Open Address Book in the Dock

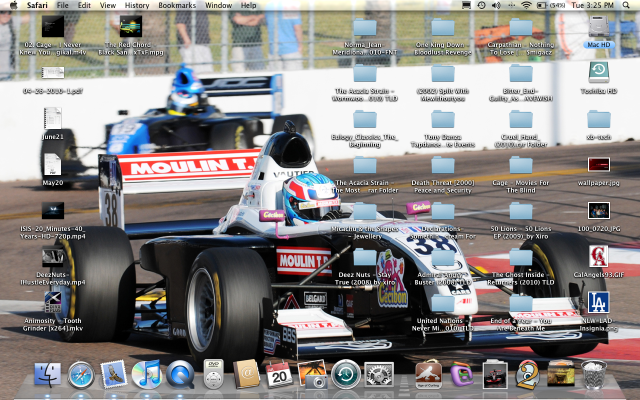point(246,374)
